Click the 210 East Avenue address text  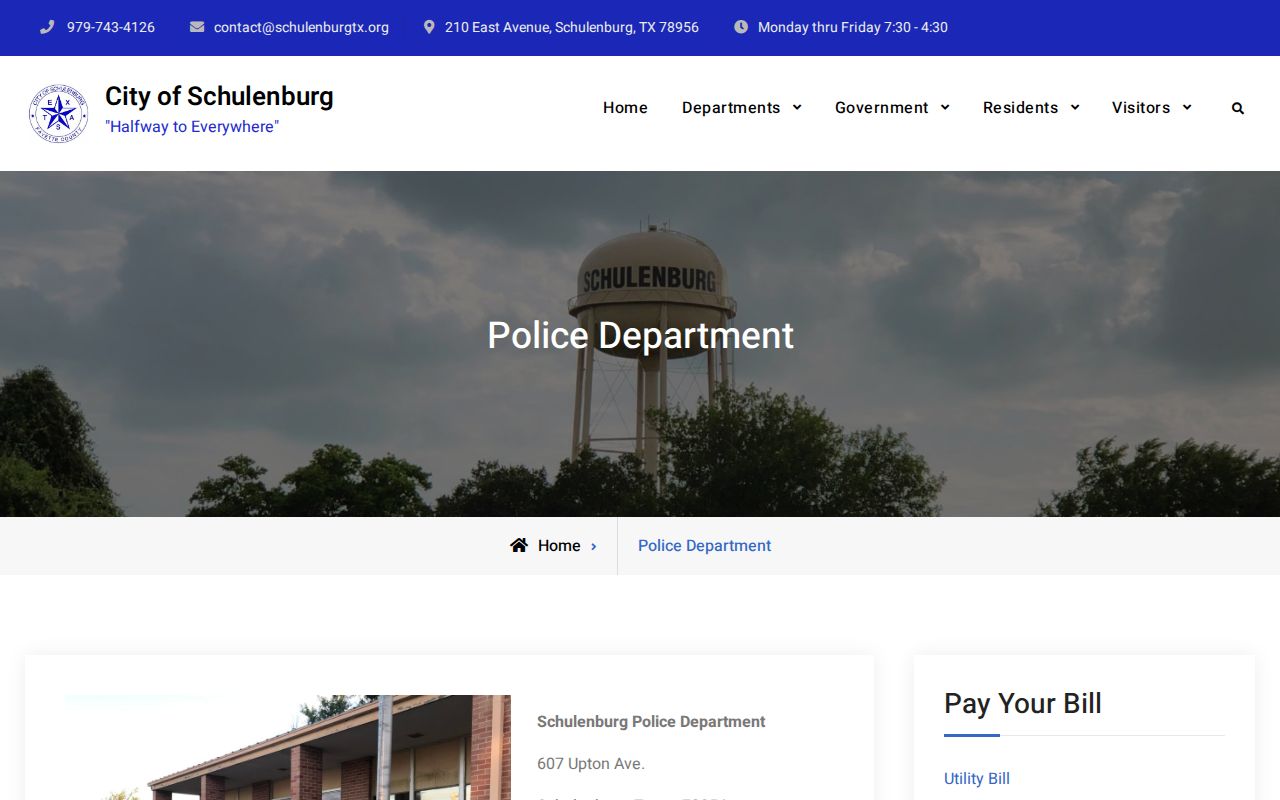point(572,27)
